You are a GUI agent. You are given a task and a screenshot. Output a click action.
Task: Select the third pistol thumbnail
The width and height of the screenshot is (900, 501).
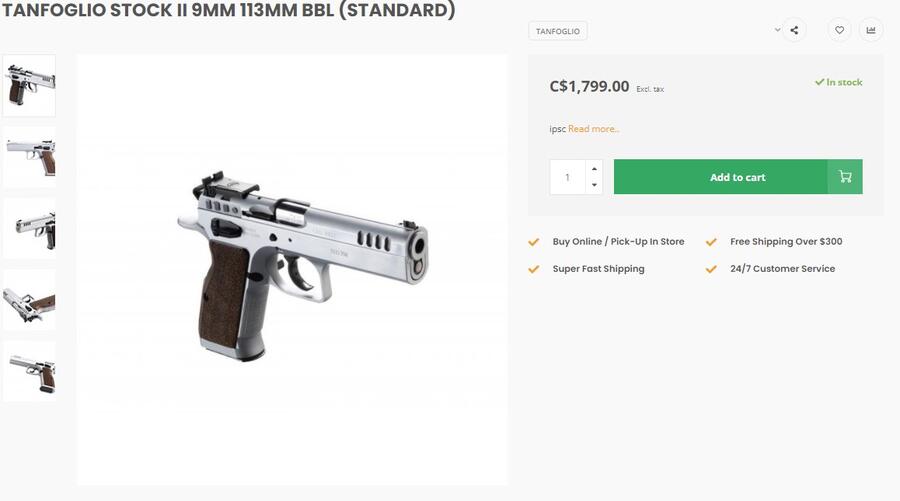[29, 228]
